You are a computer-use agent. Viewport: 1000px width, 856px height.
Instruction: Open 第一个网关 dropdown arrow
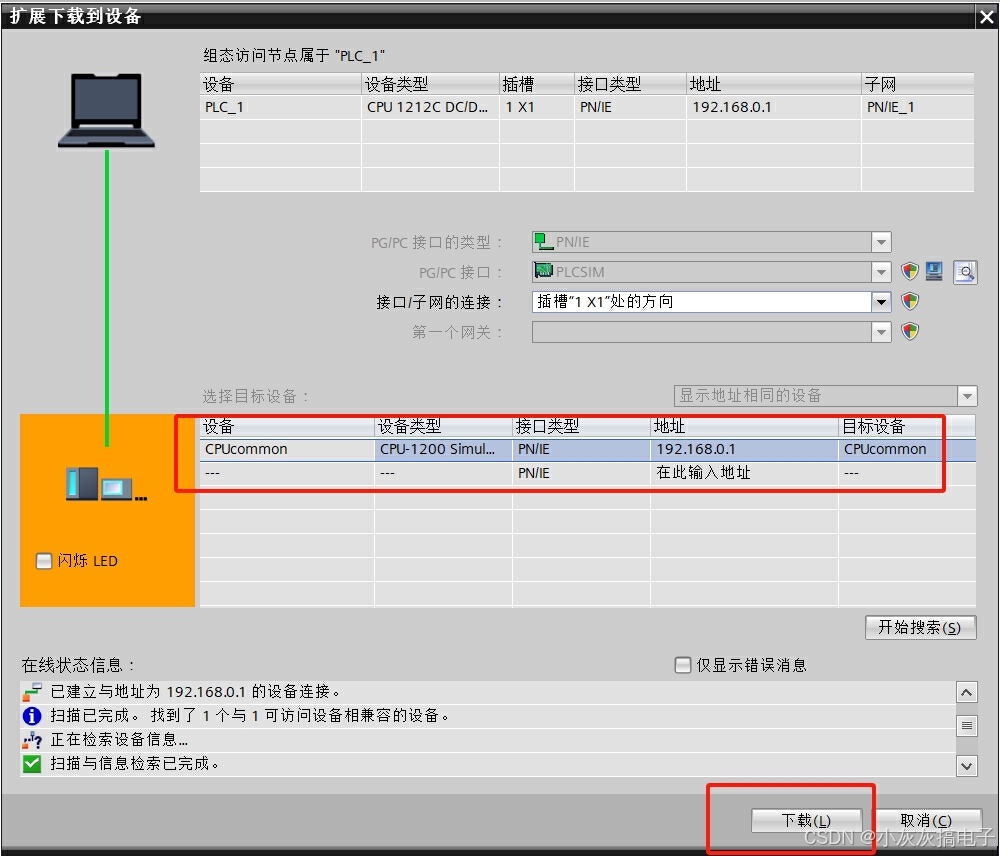coord(881,332)
